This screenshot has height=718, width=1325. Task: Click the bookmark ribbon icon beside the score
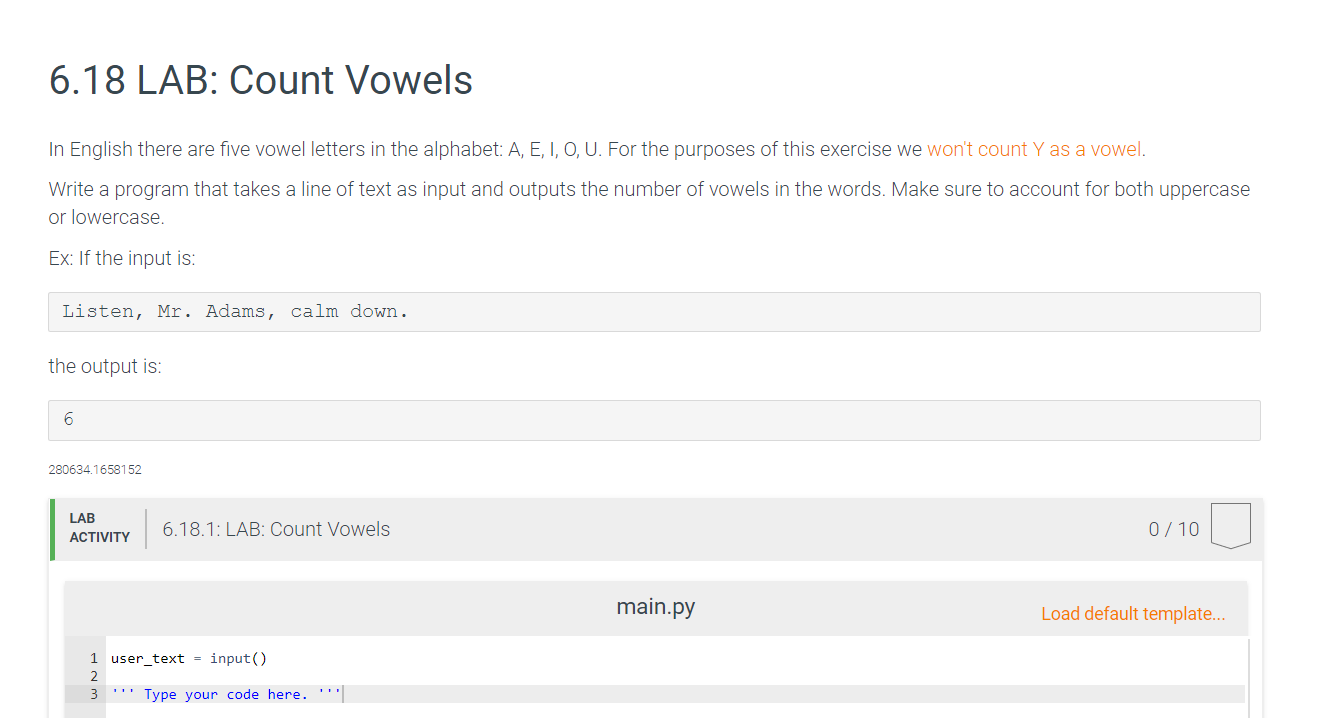pos(1231,524)
